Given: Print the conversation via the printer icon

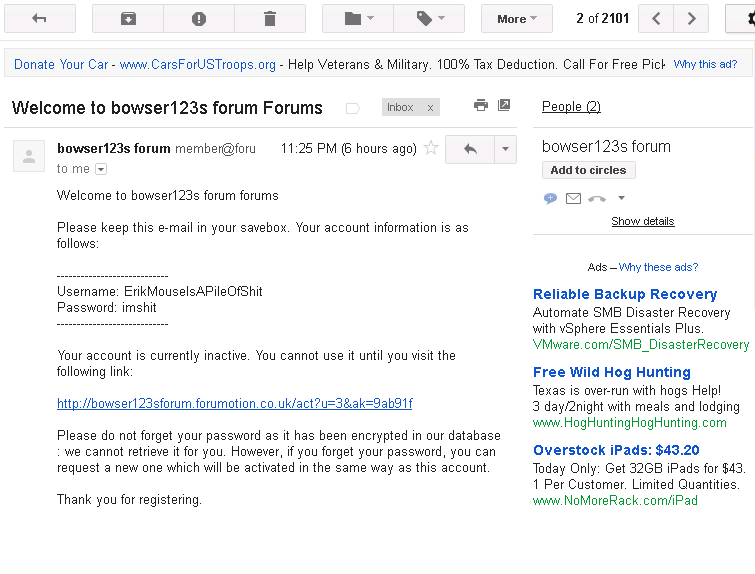Looking at the screenshot, I should pyautogui.click(x=481, y=105).
